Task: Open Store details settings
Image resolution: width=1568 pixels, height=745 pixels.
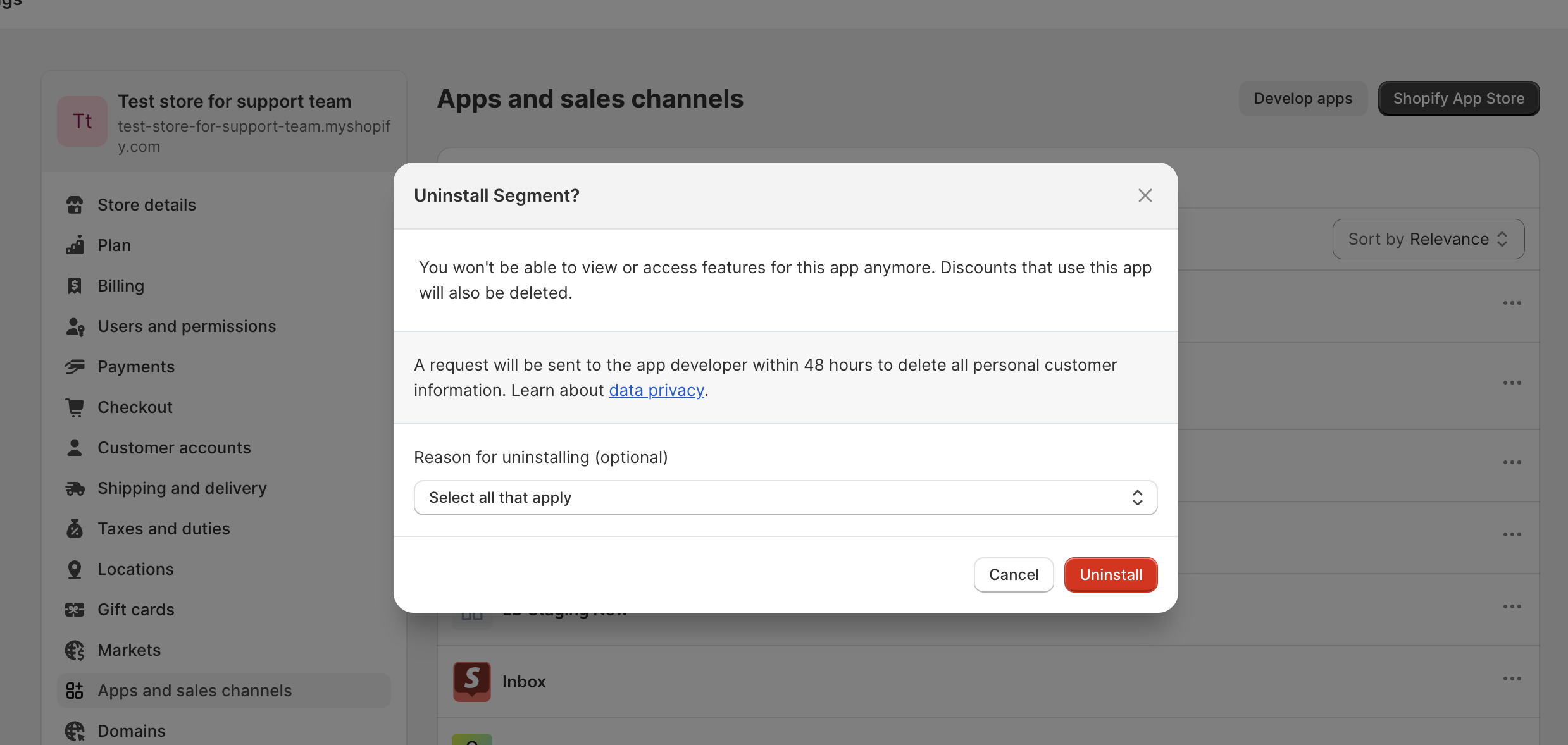Action: click(x=224, y=205)
